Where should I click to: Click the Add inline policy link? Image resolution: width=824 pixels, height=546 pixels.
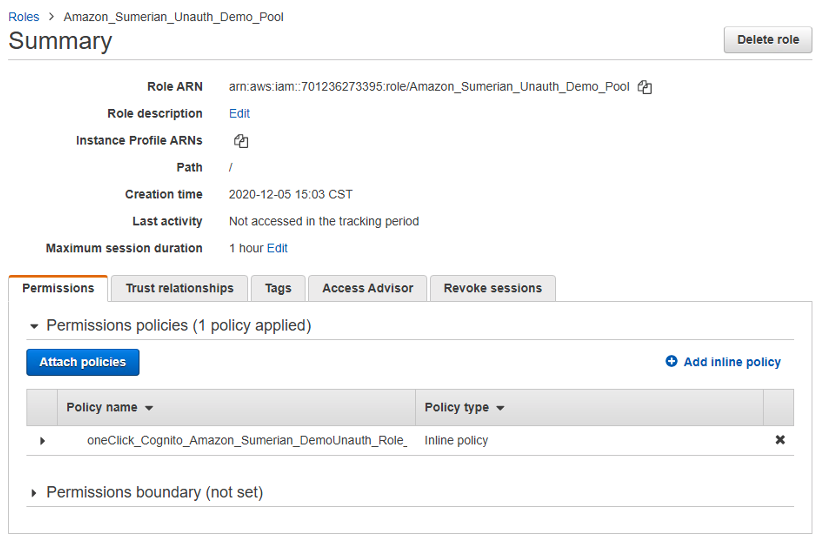tap(732, 362)
